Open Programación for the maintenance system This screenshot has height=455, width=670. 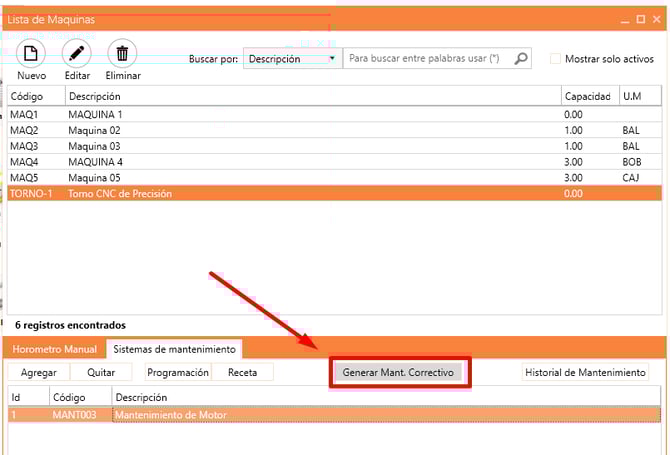click(178, 372)
